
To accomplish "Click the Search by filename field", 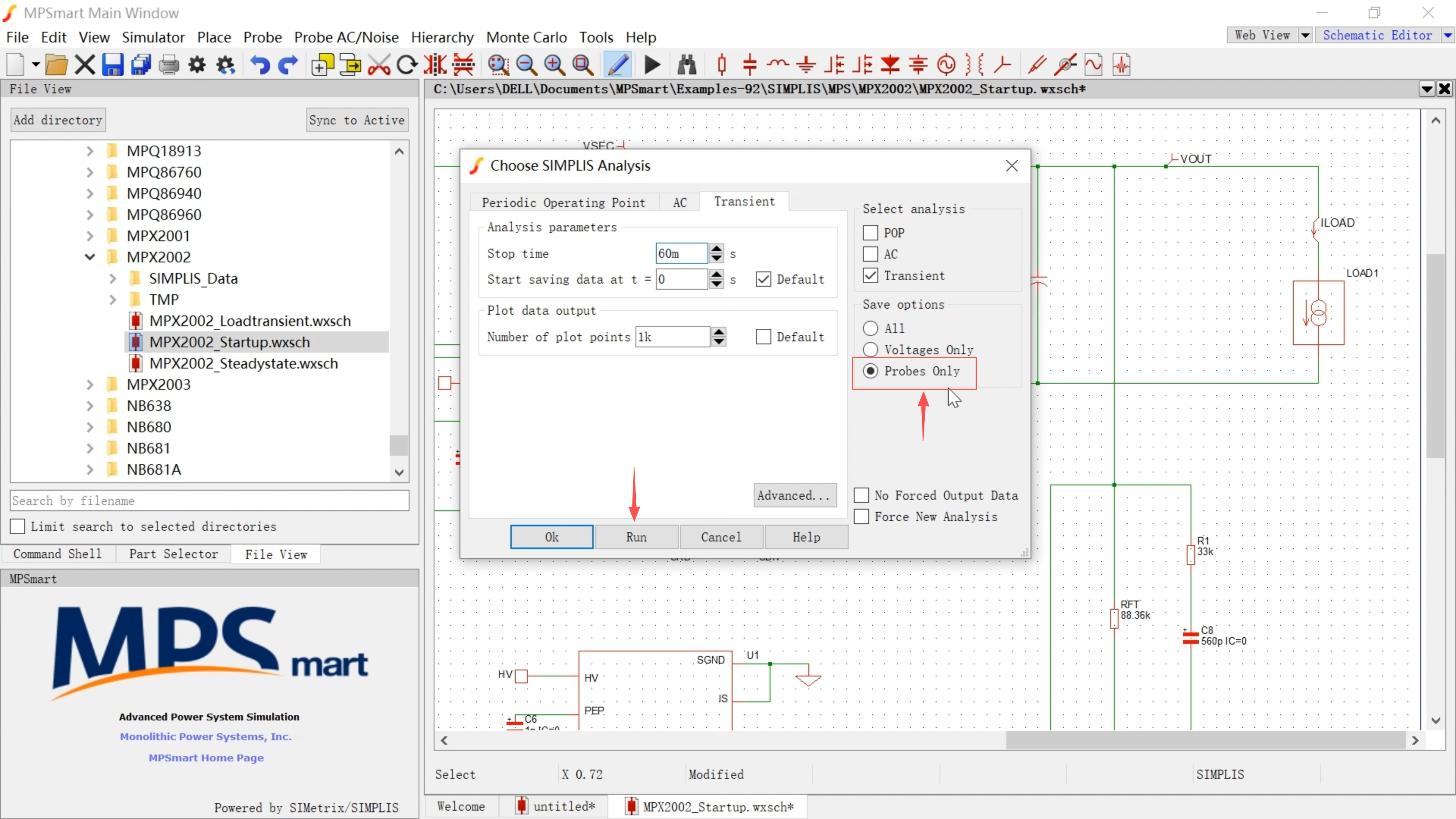I will 209,501.
